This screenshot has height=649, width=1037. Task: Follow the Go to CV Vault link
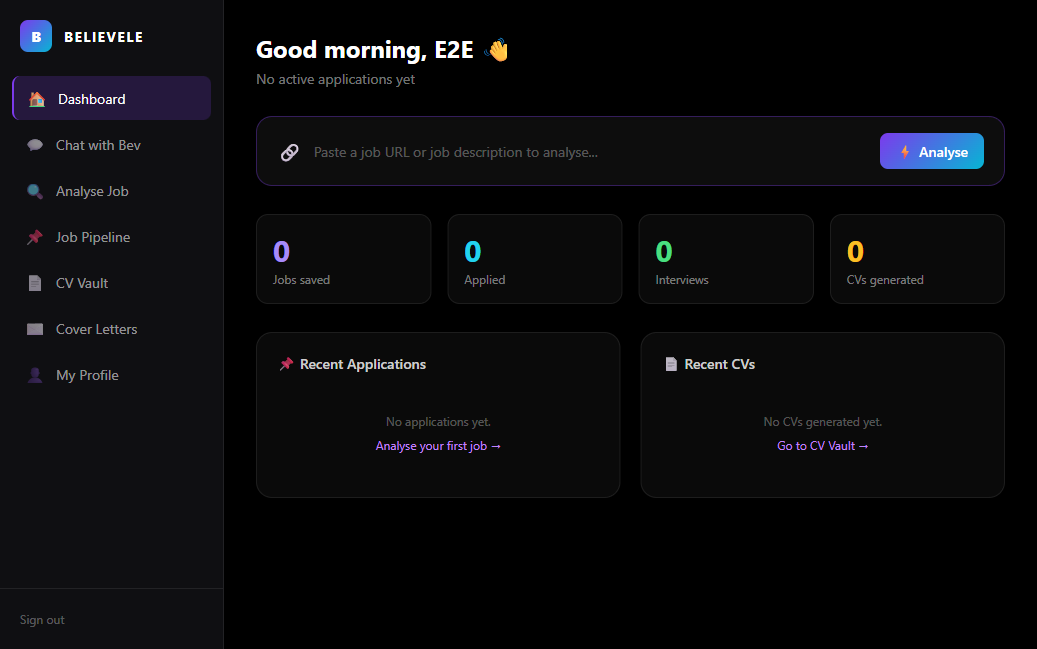[822, 445]
